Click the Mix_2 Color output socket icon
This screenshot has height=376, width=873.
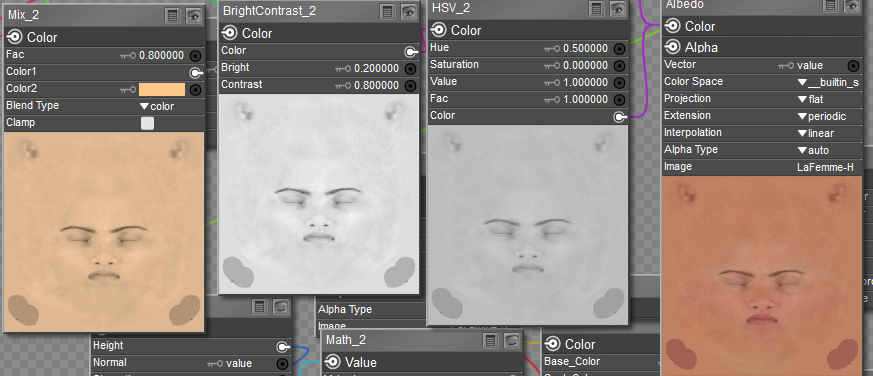point(15,37)
